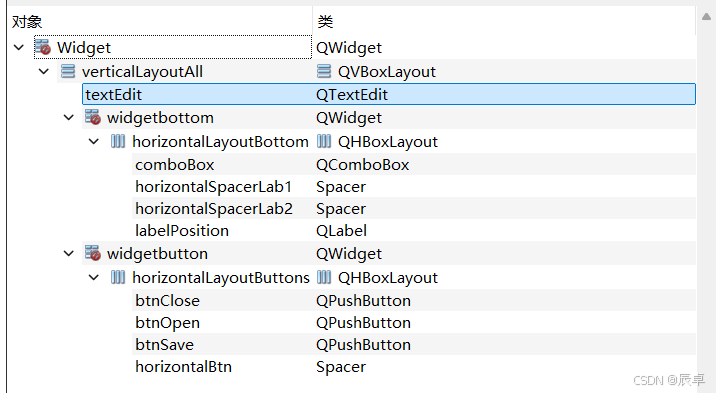Select the Widget object name
Viewport: 716px width, 393px height.
pos(84,47)
